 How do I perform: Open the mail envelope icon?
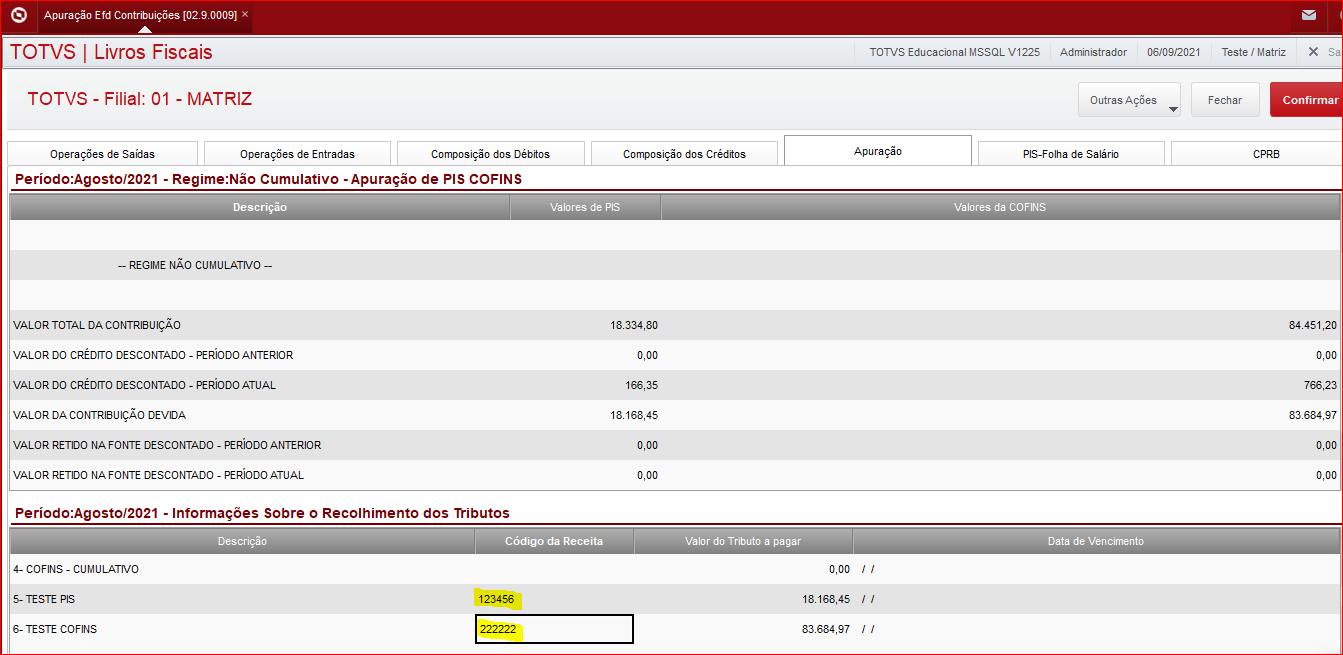click(1308, 15)
